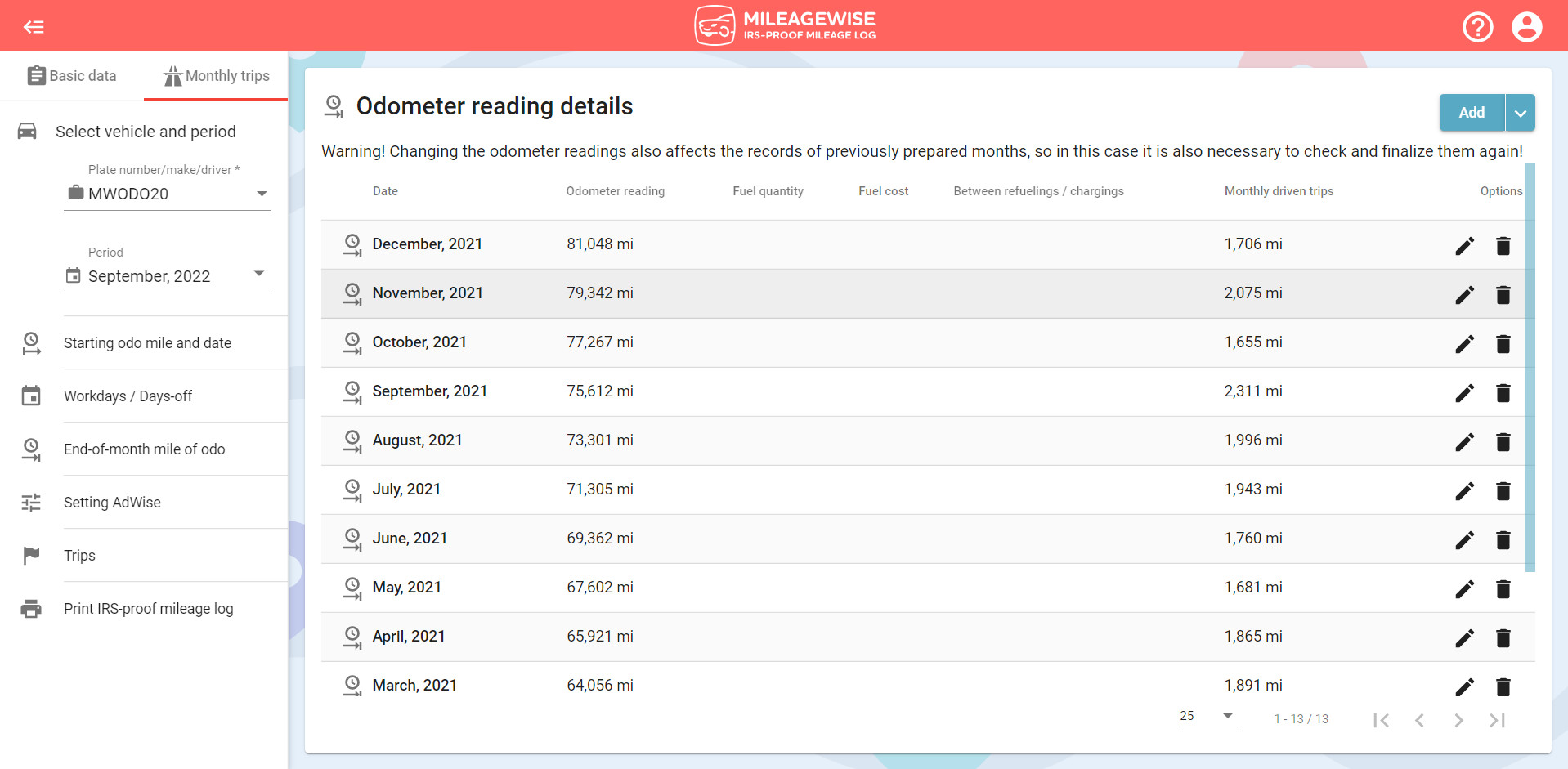
Task: Click Monthly driven trips column header
Action: (x=1279, y=191)
